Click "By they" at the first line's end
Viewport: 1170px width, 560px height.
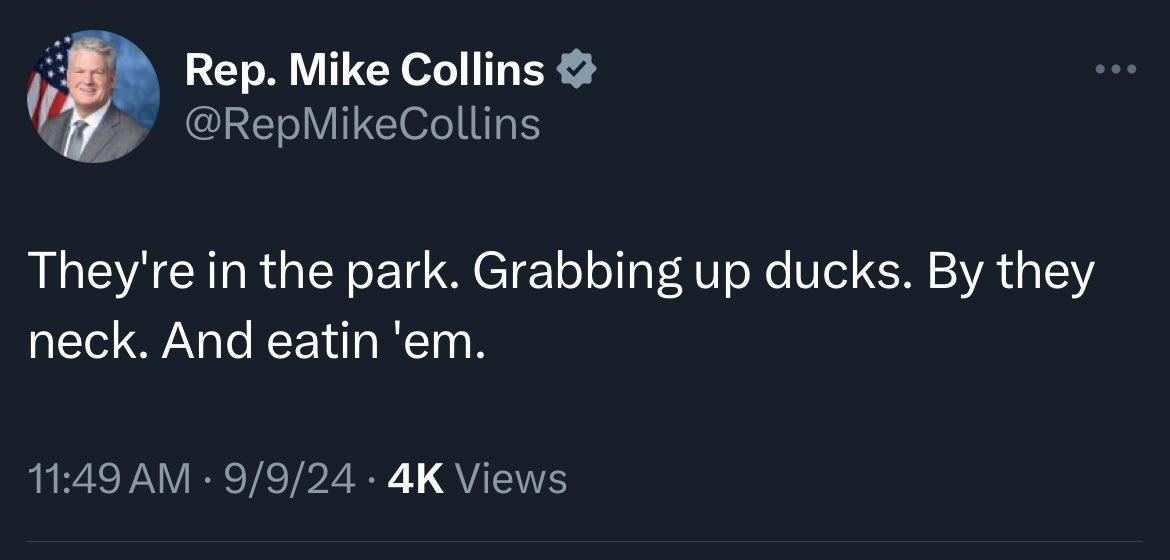(1013, 274)
